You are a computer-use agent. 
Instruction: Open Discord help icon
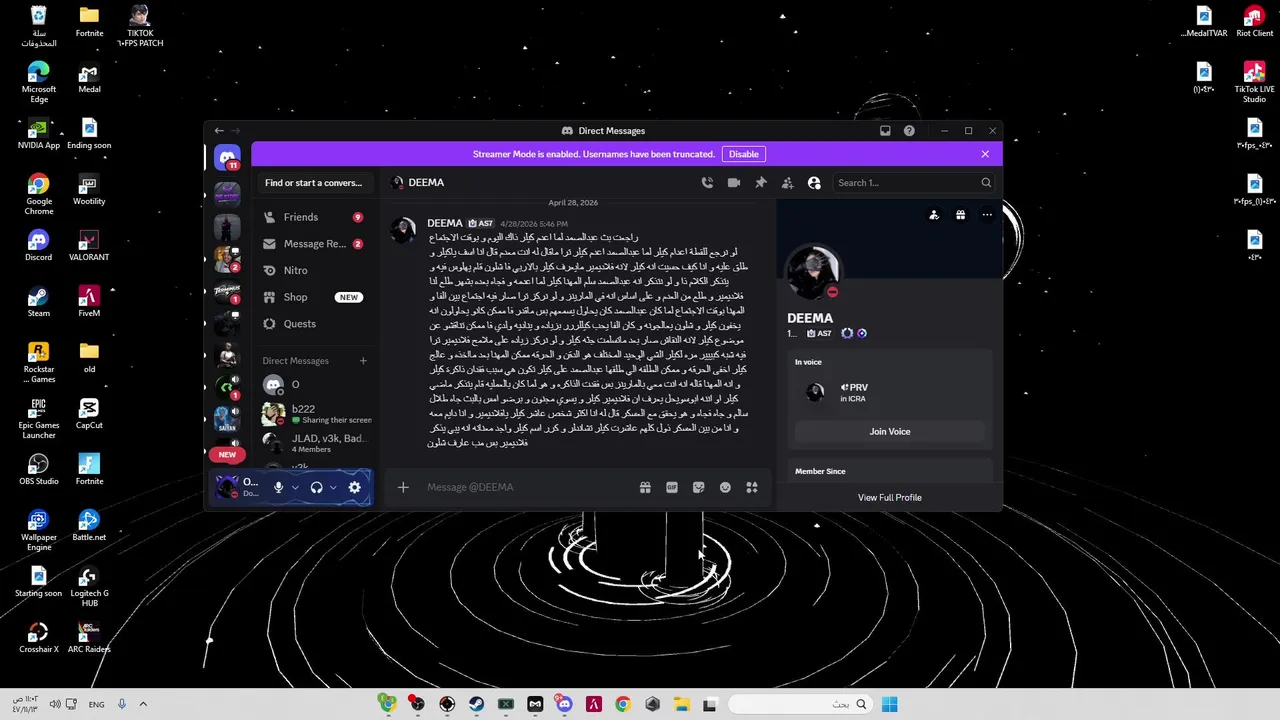[909, 131]
